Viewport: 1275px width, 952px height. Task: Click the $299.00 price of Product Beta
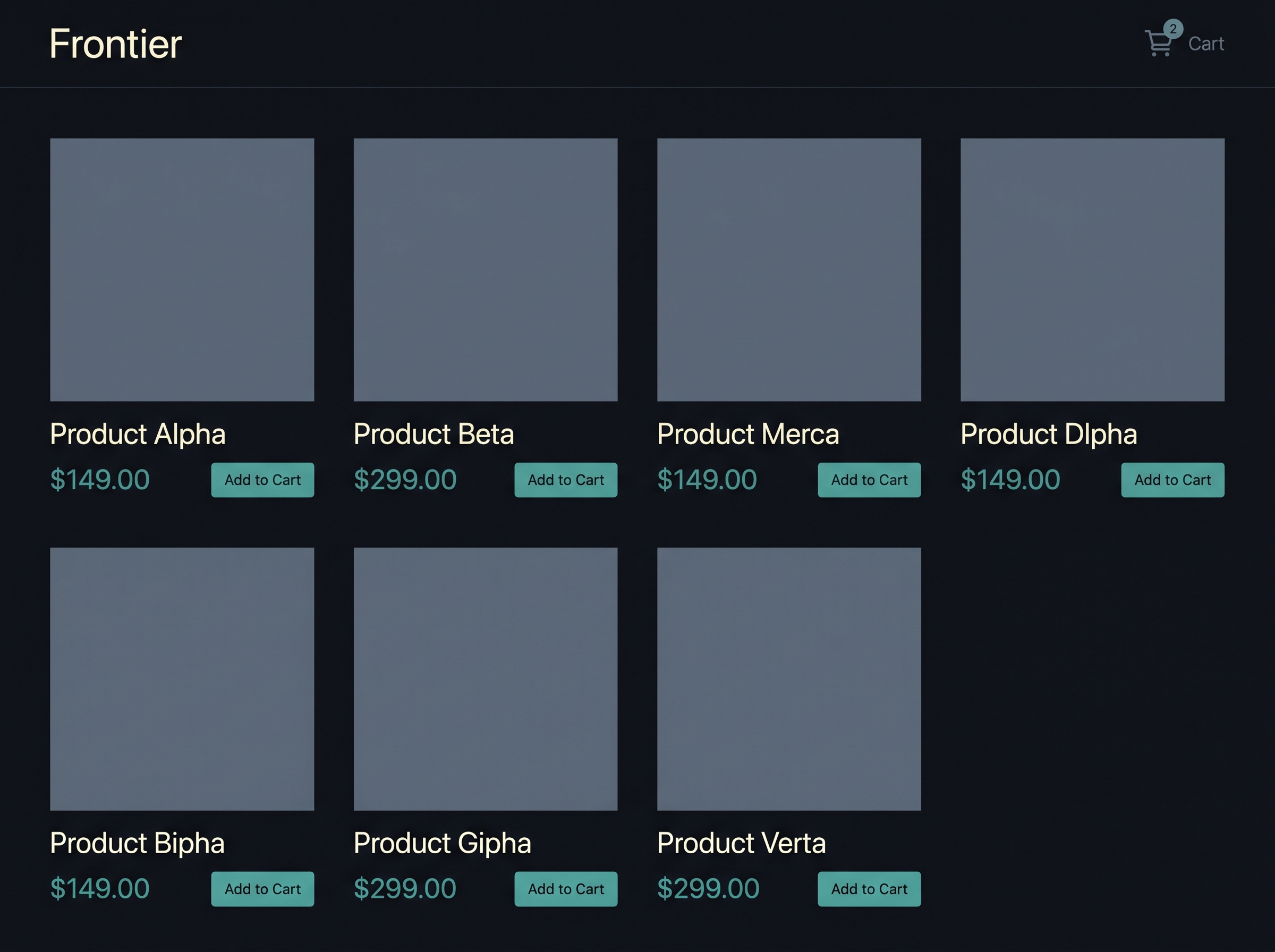(405, 480)
